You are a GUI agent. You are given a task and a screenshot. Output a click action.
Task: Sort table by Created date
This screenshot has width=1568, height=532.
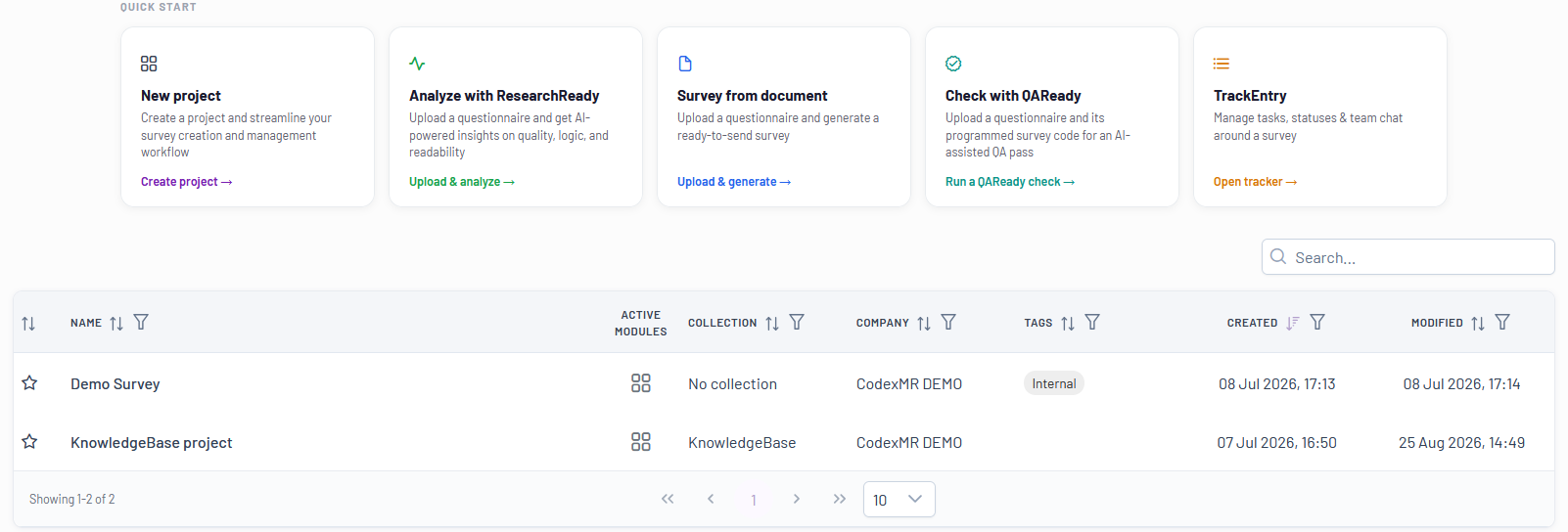click(x=1293, y=323)
